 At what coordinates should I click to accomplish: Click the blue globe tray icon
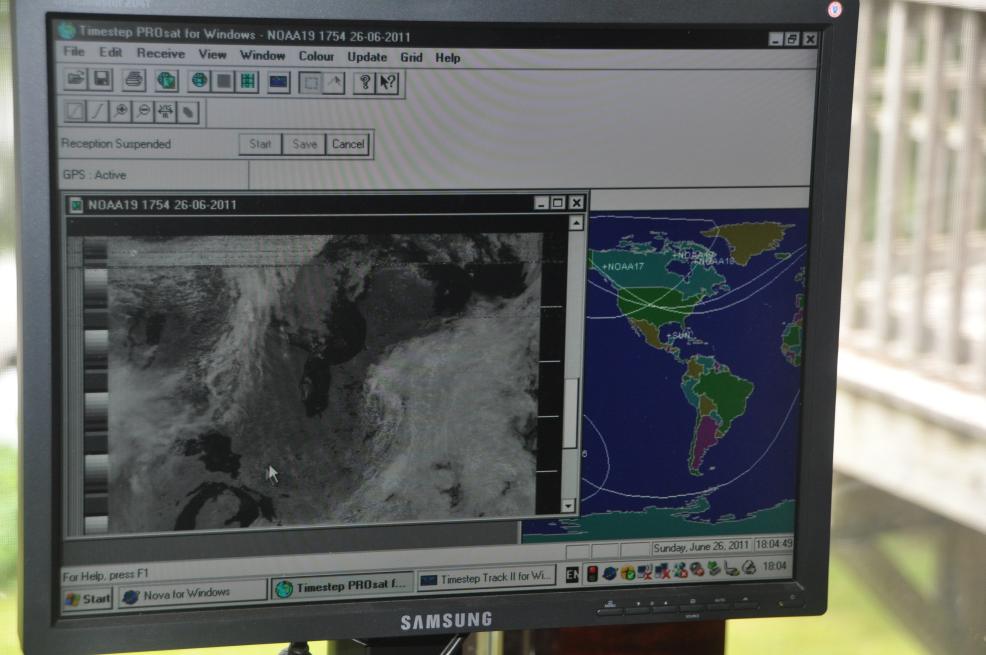coord(609,573)
